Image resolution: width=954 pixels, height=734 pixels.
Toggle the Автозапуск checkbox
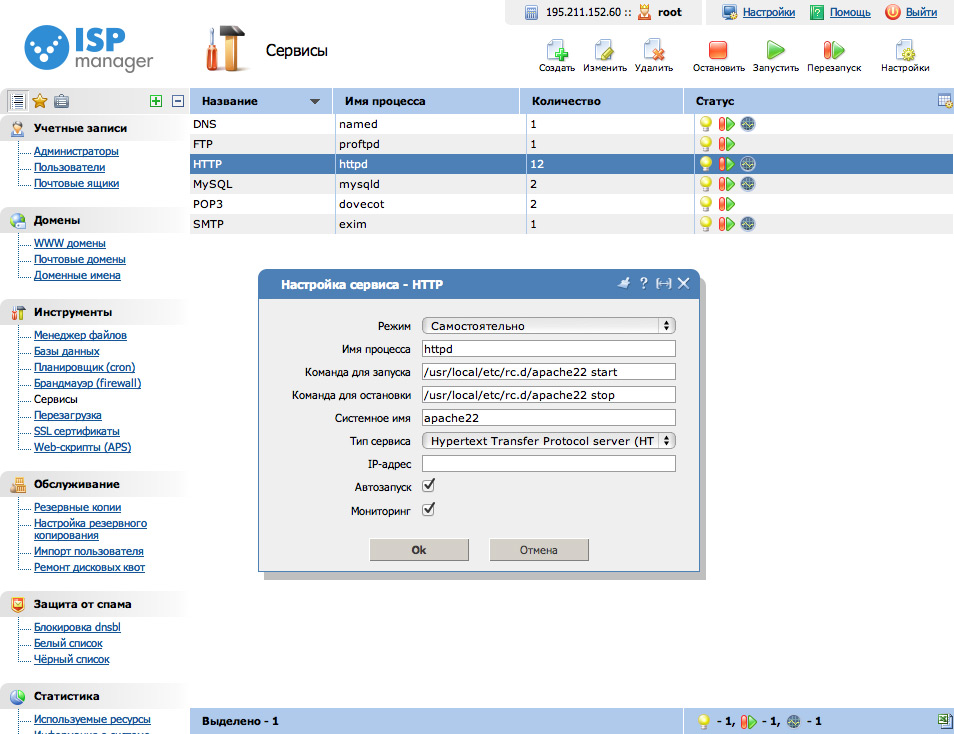(x=429, y=485)
